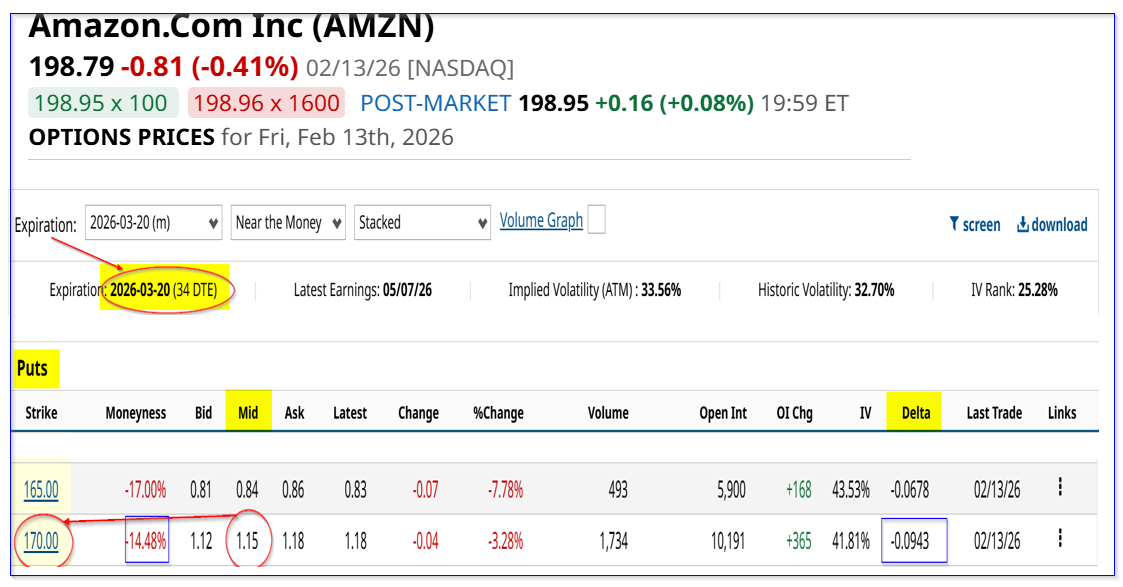Sort by the Moneyness column header

click(x=136, y=412)
